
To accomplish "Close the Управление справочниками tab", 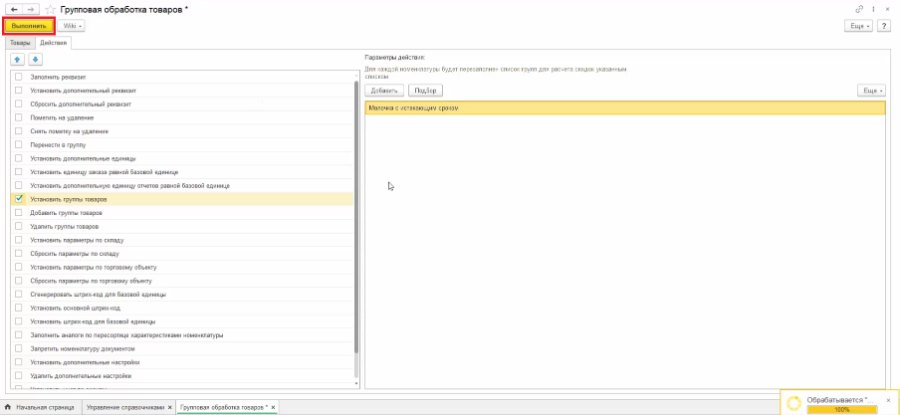I will [x=169, y=408].
